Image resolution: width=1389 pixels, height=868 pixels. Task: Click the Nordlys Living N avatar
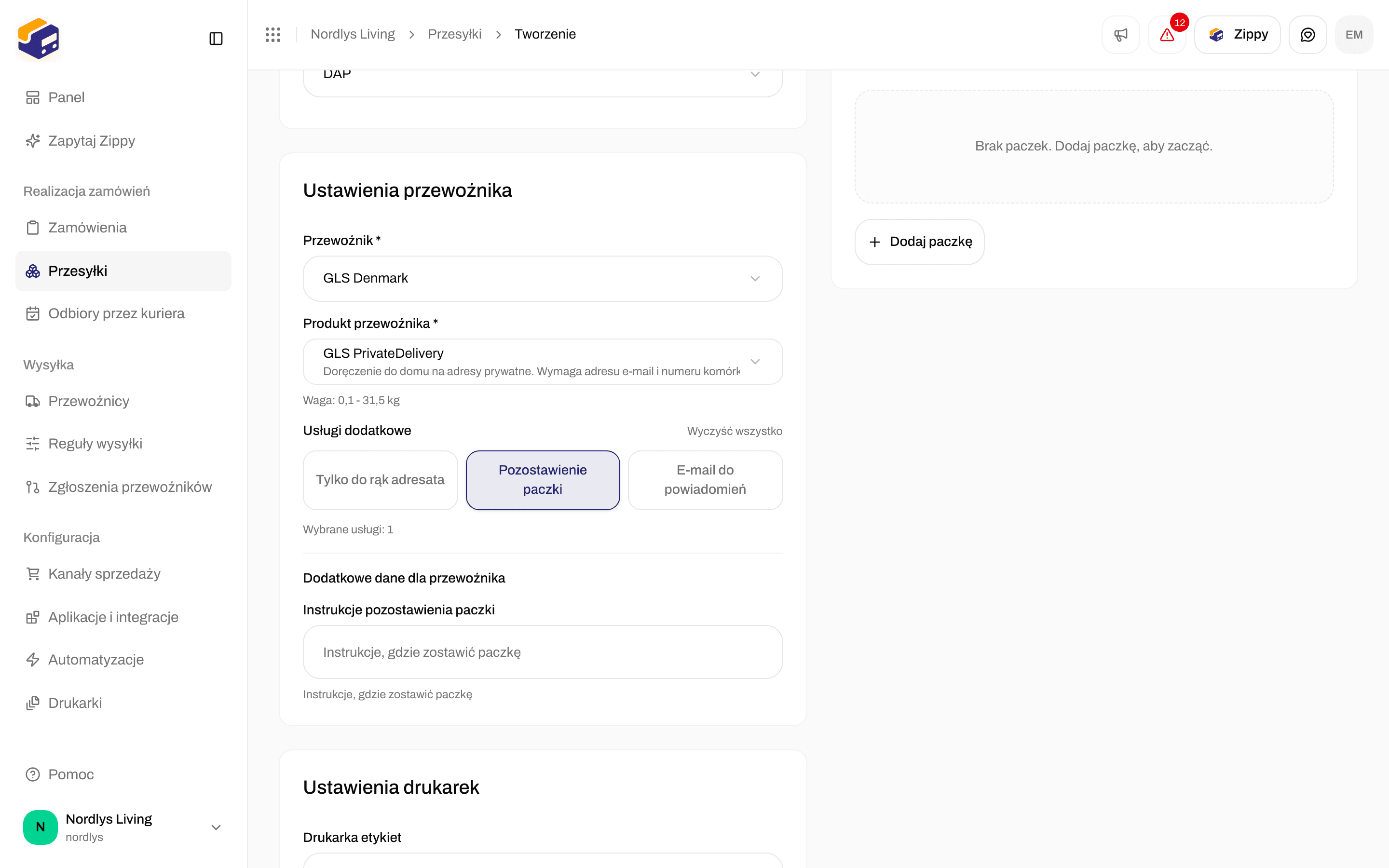(40, 827)
